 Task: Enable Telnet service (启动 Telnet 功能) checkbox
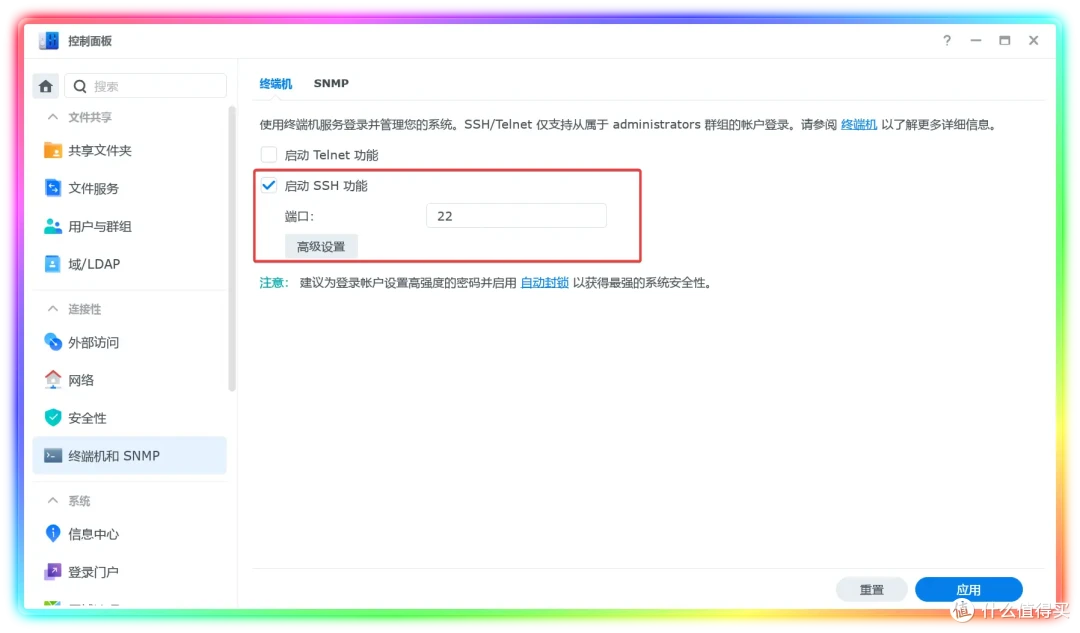[x=269, y=154]
